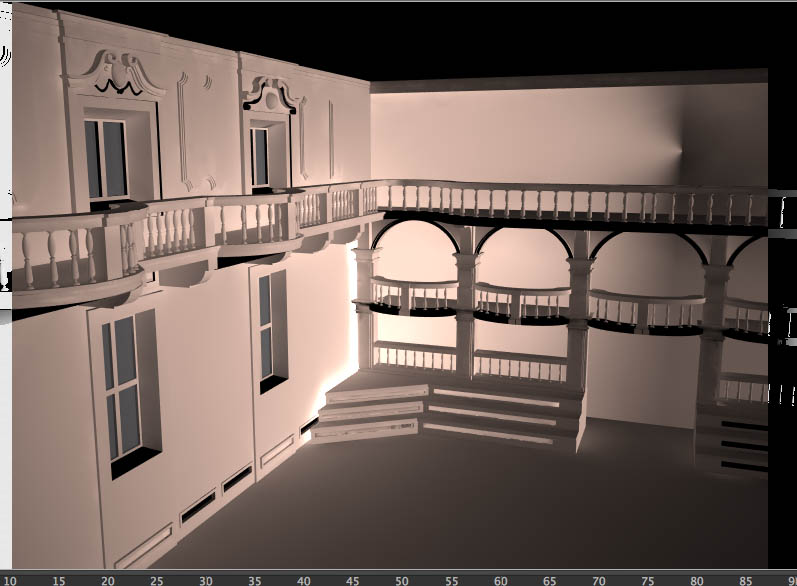
Task: Go to frame 70 on the timeline
Action: [598, 581]
